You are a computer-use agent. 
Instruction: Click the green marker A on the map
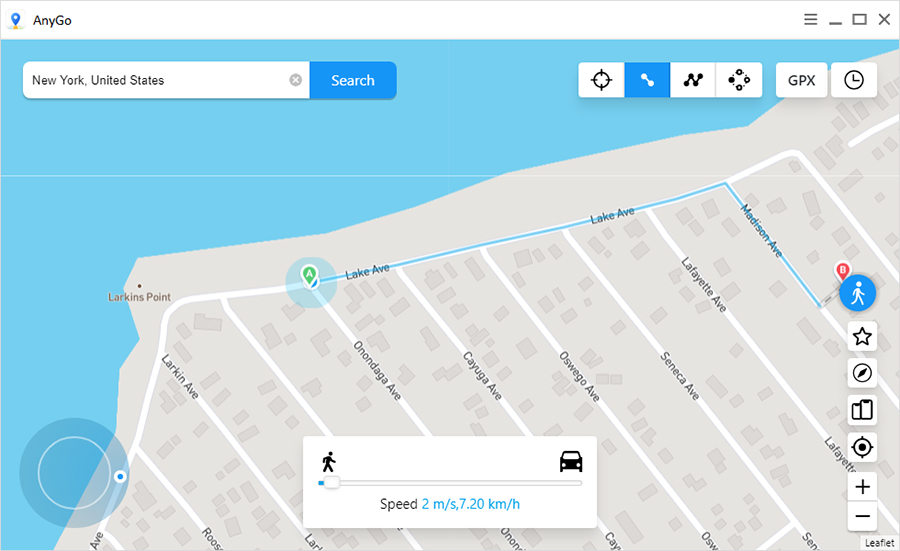[x=309, y=276]
